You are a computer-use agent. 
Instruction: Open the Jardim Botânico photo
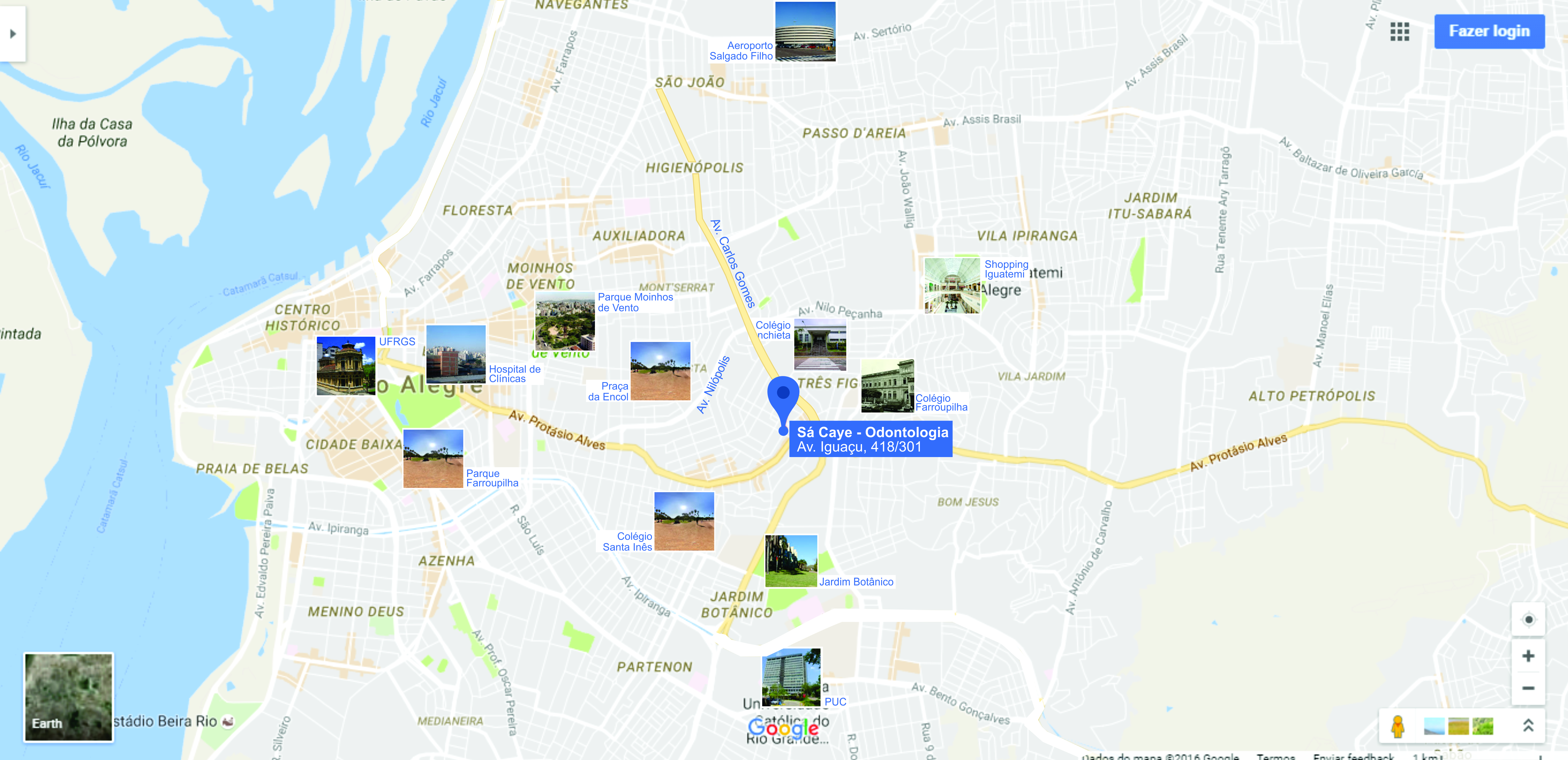(x=791, y=561)
